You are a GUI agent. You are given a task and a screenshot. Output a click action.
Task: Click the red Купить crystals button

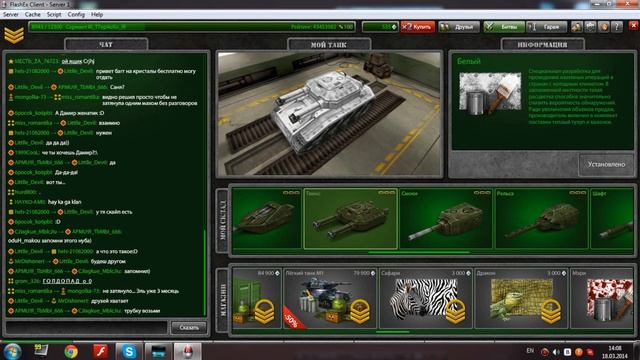[418, 27]
